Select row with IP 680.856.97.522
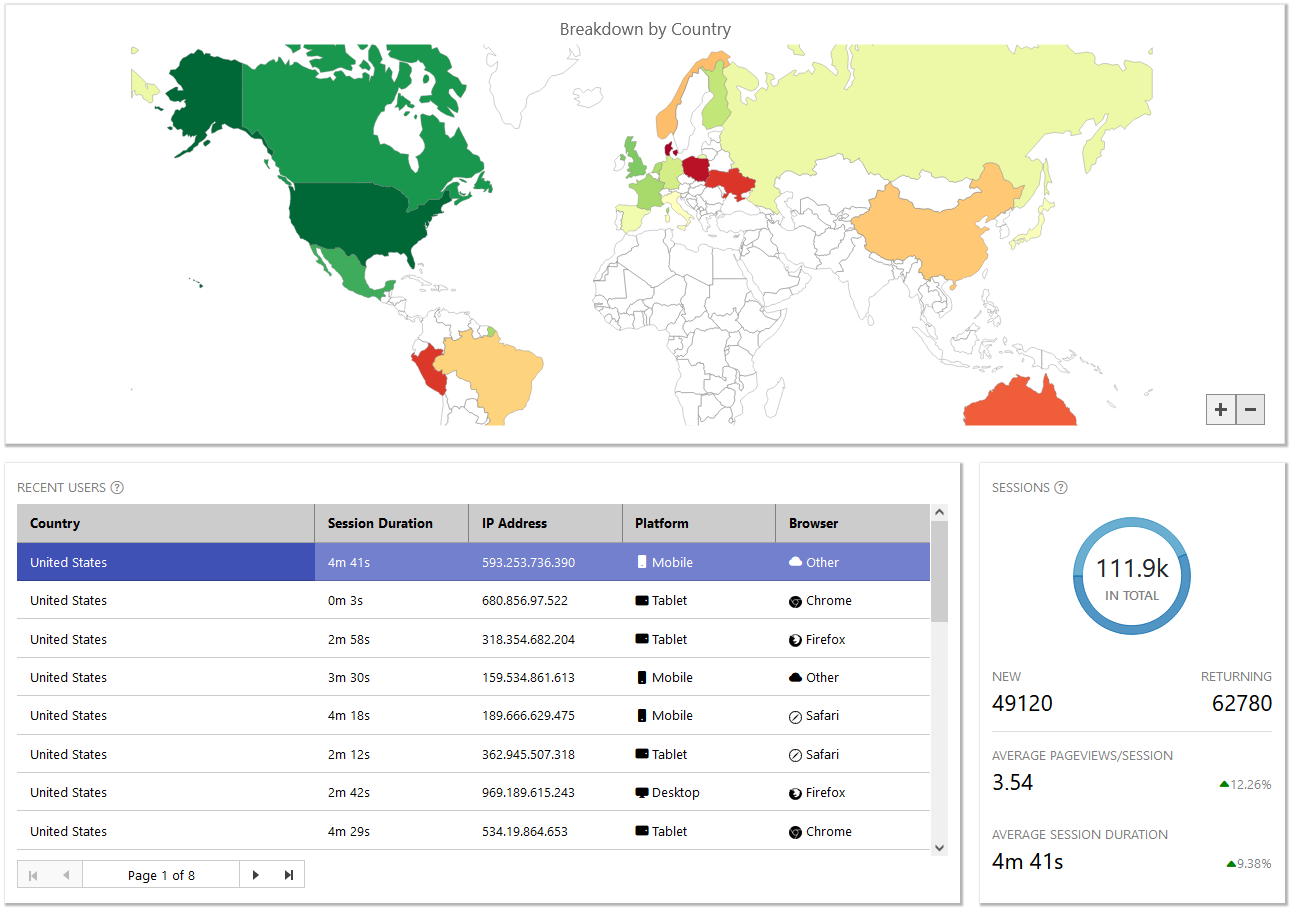 tap(528, 601)
